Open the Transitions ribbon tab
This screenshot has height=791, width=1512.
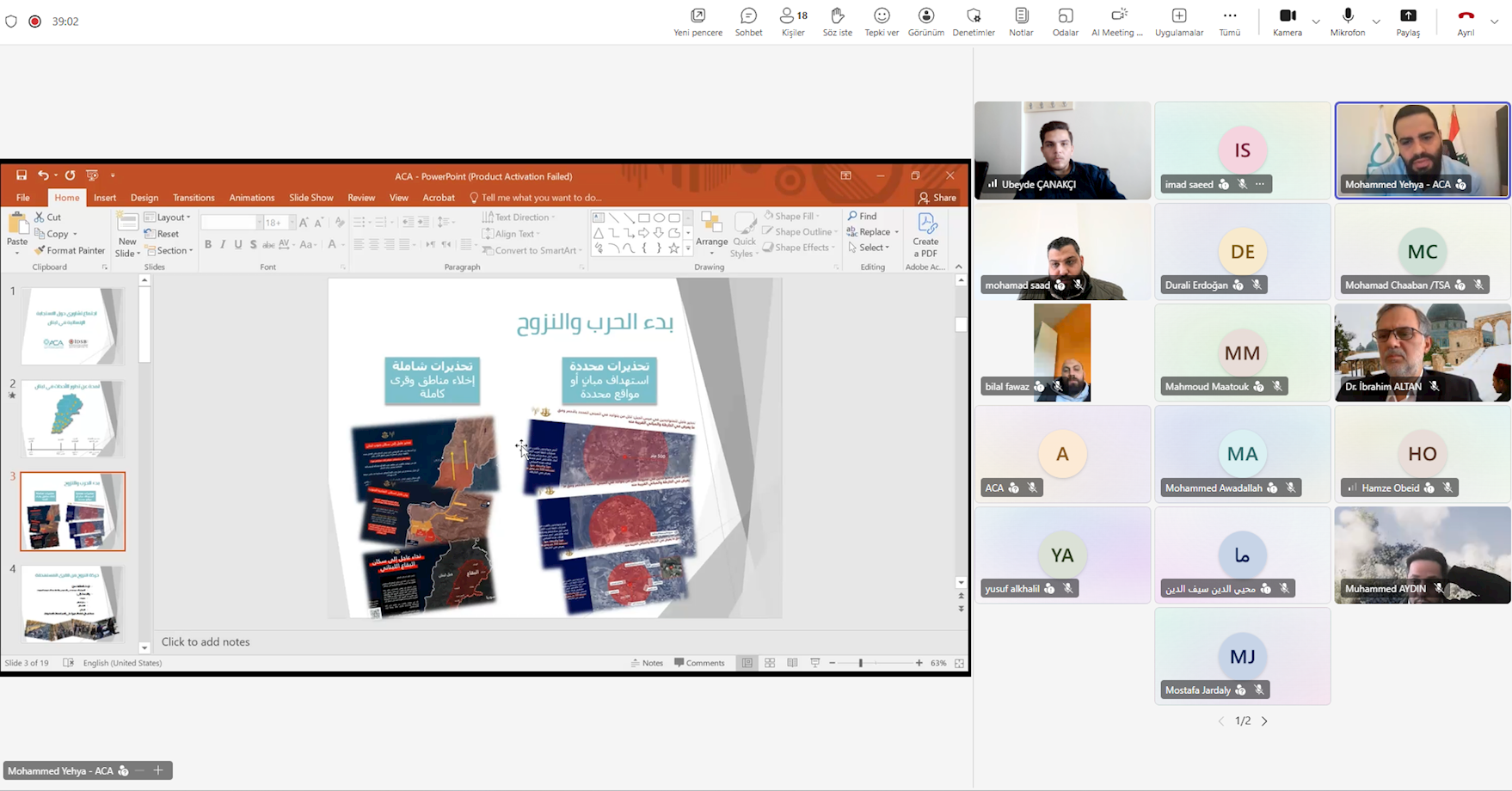(x=194, y=198)
